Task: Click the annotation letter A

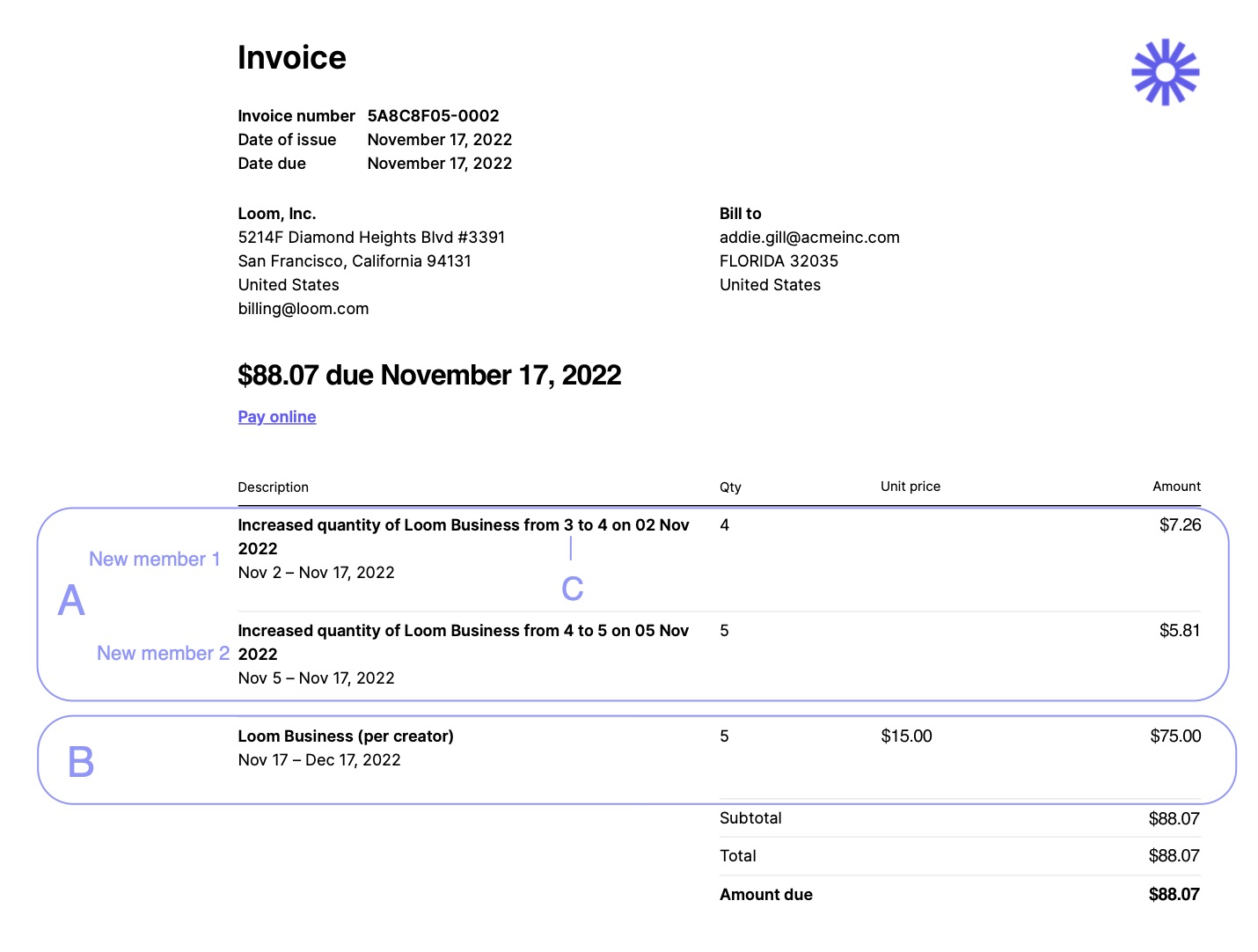Action: (x=71, y=601)
